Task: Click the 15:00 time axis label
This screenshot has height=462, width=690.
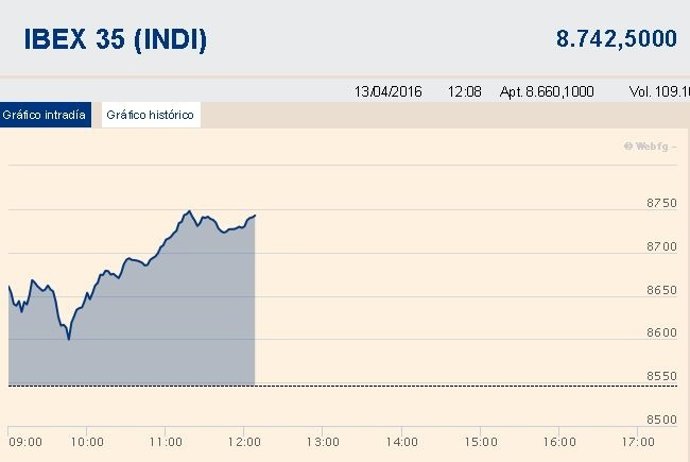Action: tap(480, 441)
